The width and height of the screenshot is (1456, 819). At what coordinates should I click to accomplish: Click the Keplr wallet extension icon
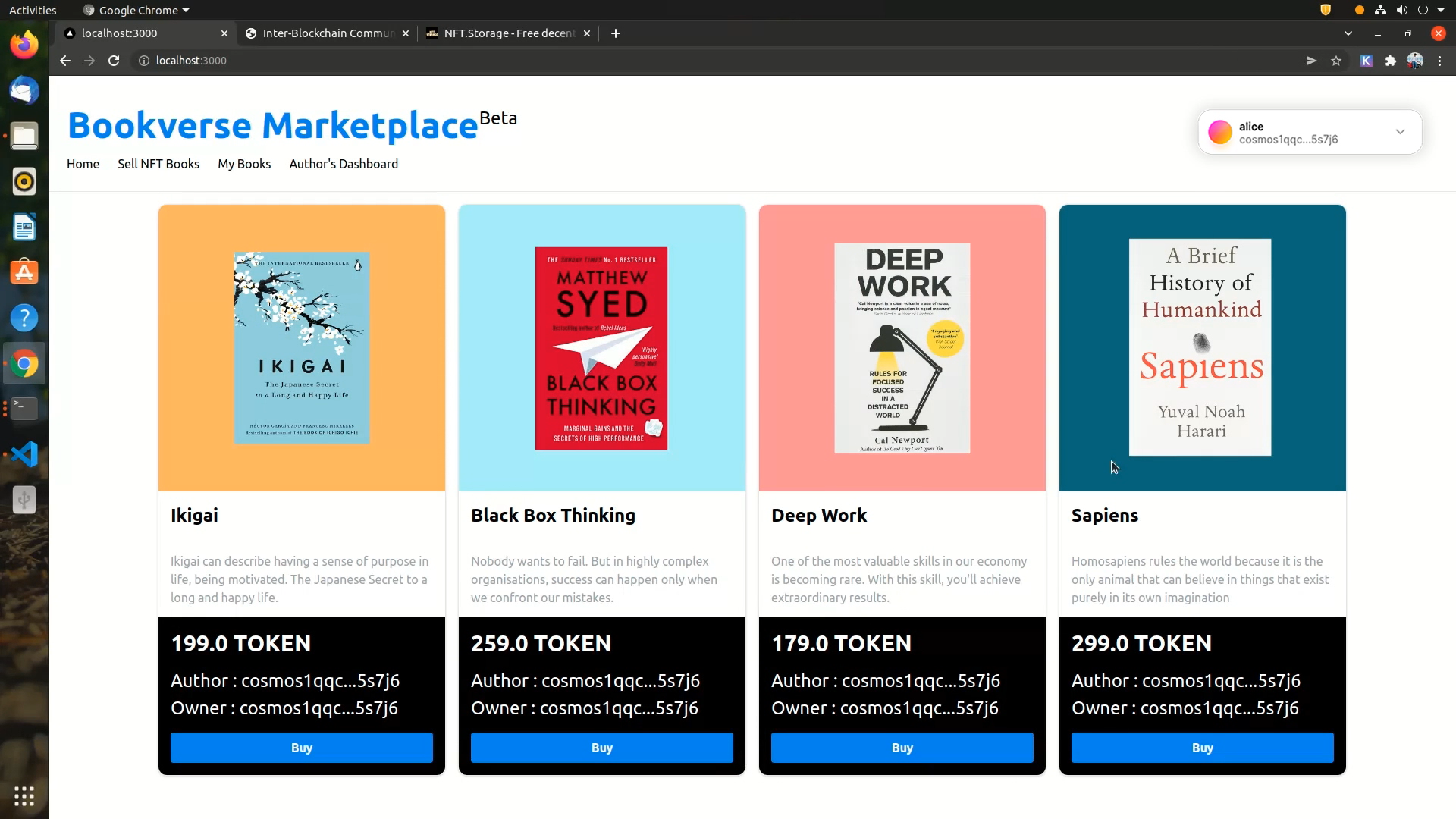coord(1367,61)
